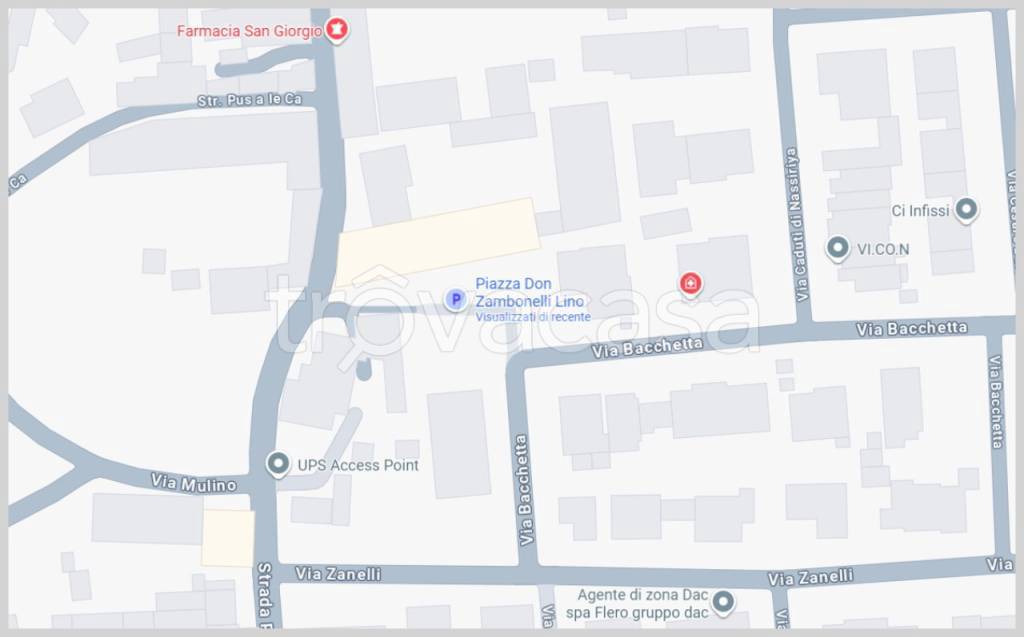Open the UPS Access Point pin
Viewport: 1024px width, 637px height.
(278, 465)
